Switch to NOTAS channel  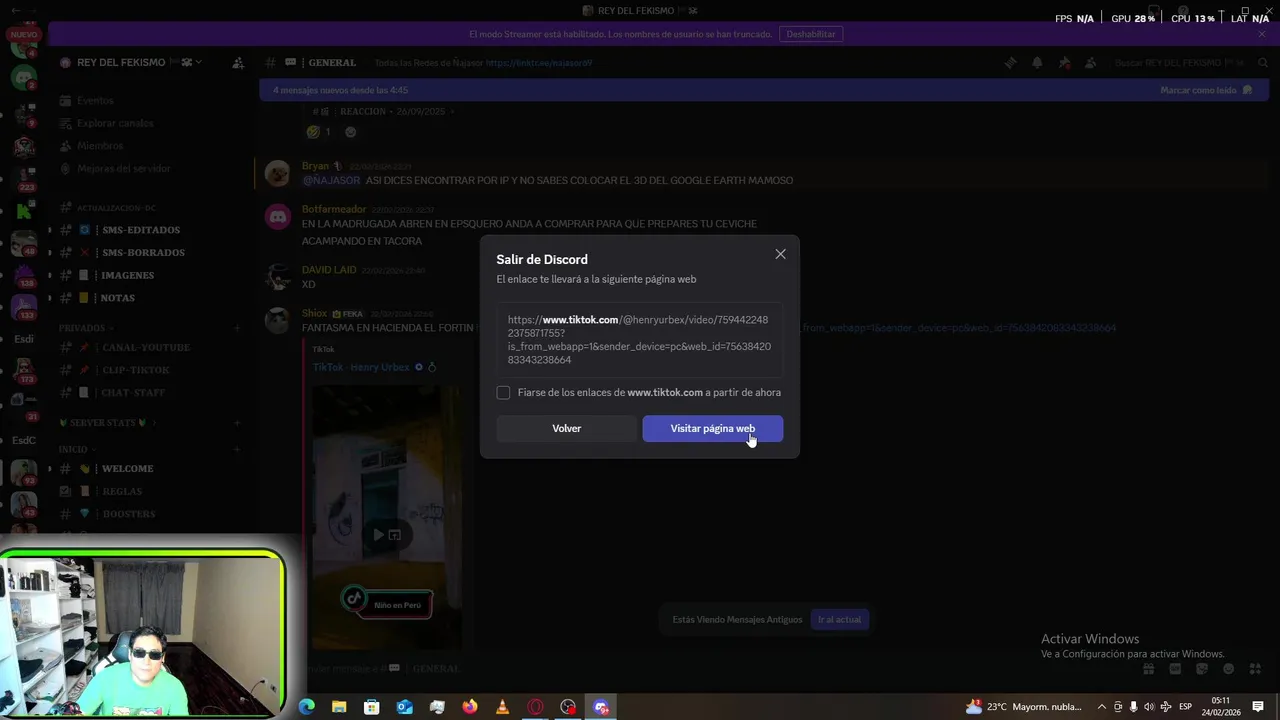click(x=152, y=298)
